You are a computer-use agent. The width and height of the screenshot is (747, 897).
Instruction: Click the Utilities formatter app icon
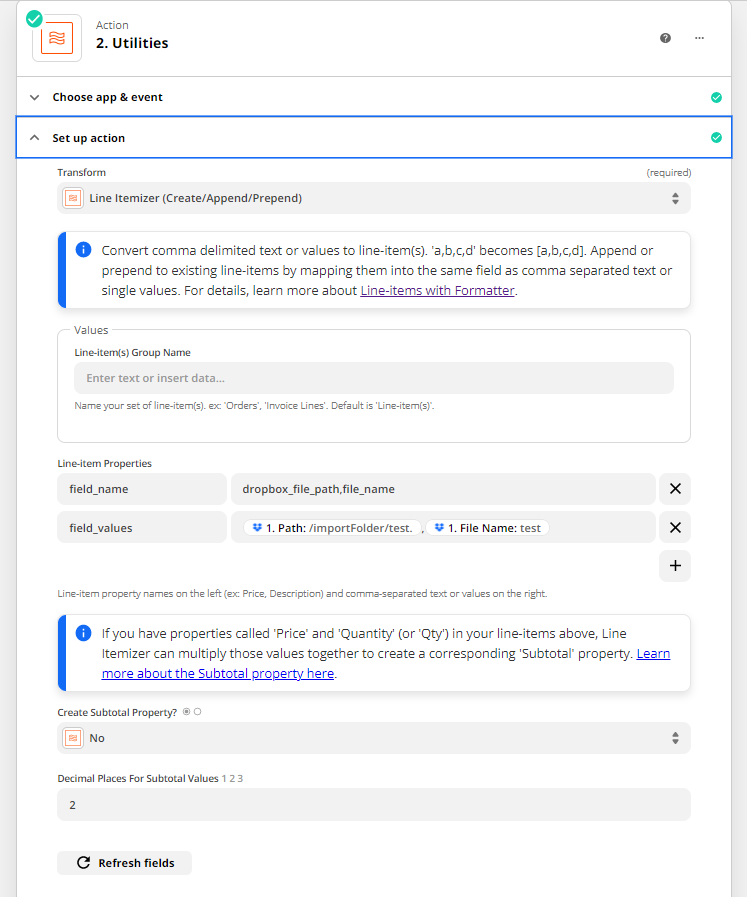pyautogui.click(x=57, y=38)
